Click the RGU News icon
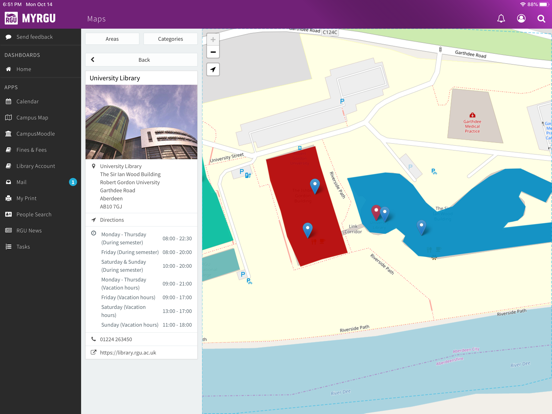This screenshot has width=552, height=414. pos(8,231)
